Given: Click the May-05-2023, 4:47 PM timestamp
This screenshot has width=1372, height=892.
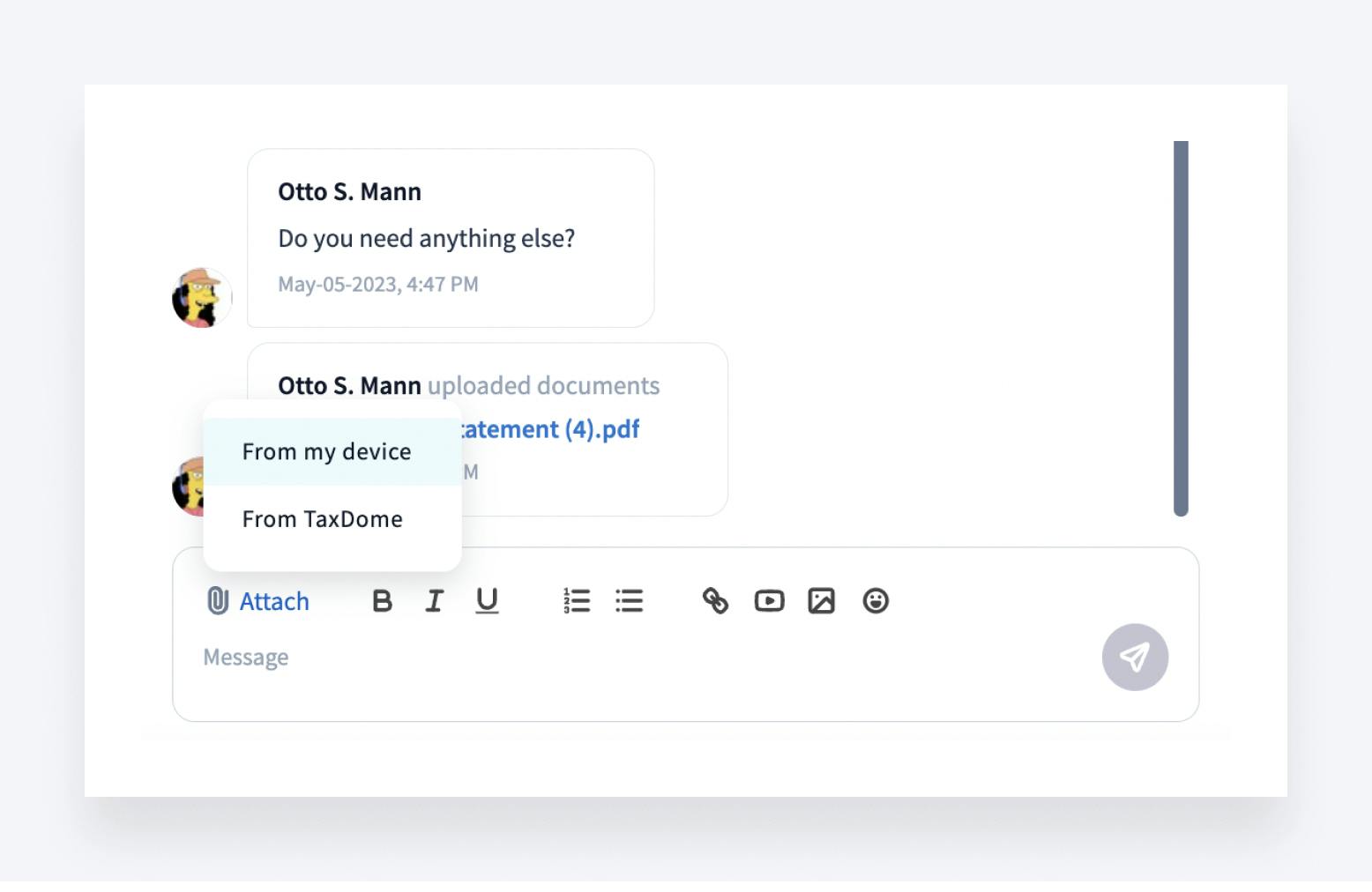Looking at the screenshot, I should 378,285.
